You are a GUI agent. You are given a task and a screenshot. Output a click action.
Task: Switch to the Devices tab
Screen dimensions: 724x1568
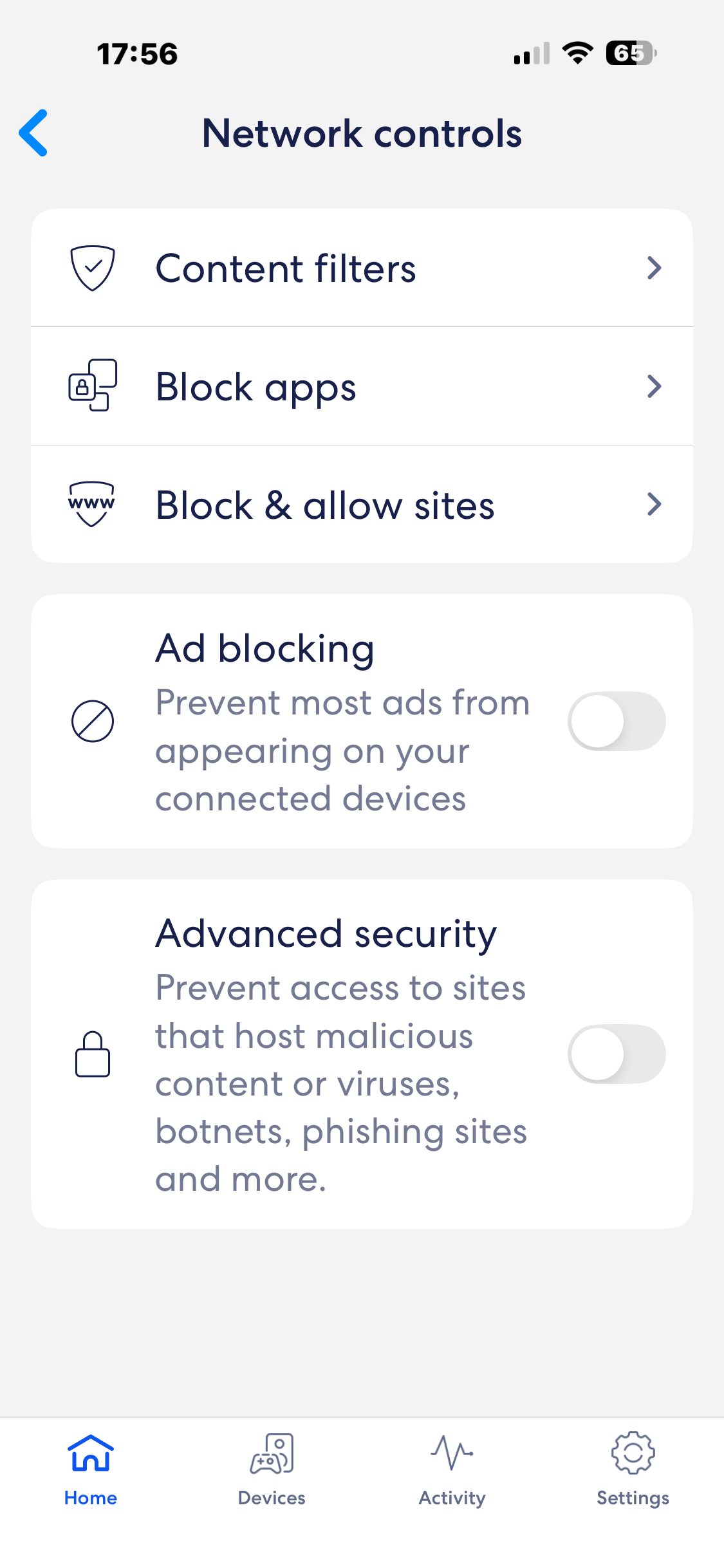pyautogui.click(x=272, y=1469)
